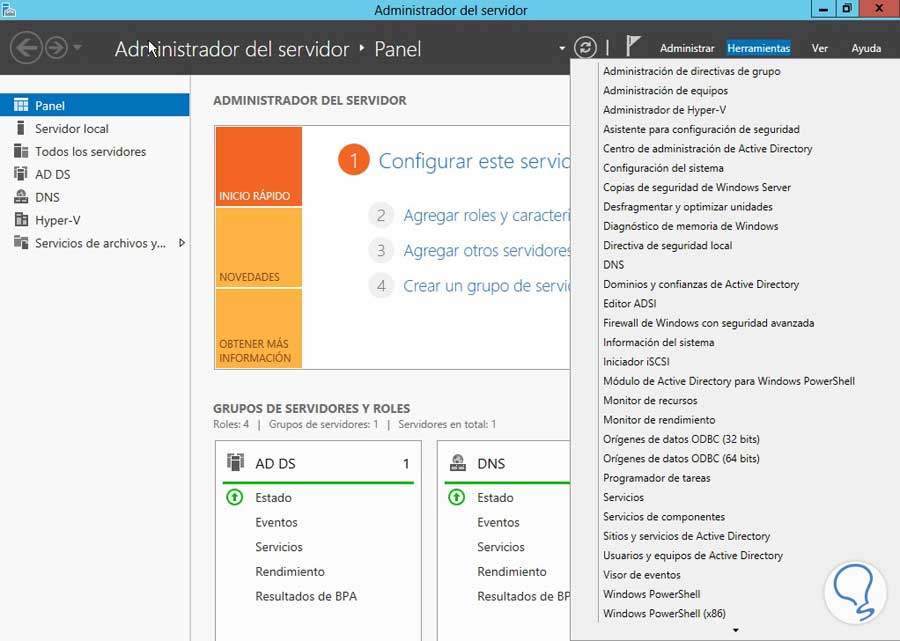This screenshot has width=900, height=641.
Task: Click Servidor local sidebar icon
Action: 21,127
